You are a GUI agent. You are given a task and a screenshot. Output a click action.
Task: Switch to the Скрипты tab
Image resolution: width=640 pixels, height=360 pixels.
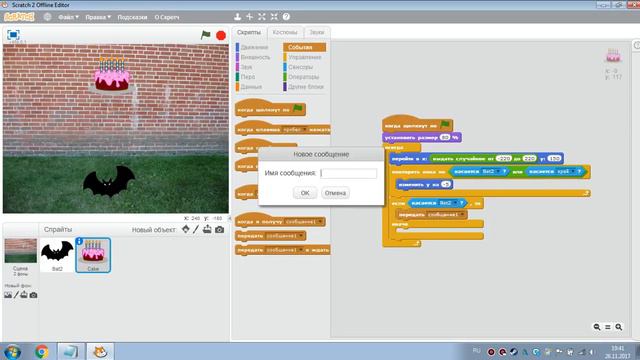point(249,32)
